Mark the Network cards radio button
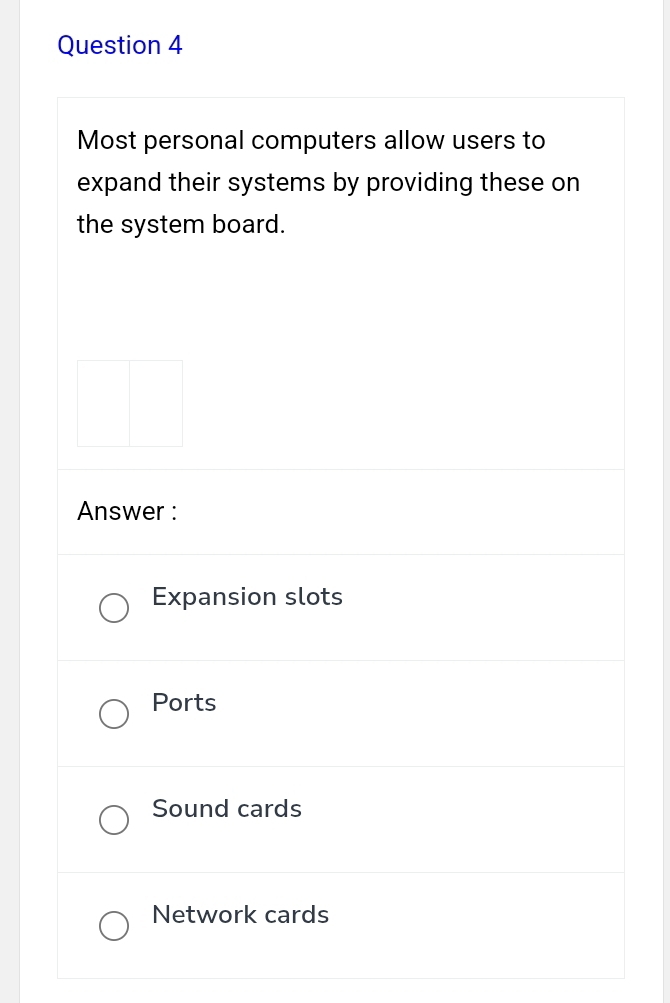Screen dimensions: 670x1003 click(x=114, y=926)
